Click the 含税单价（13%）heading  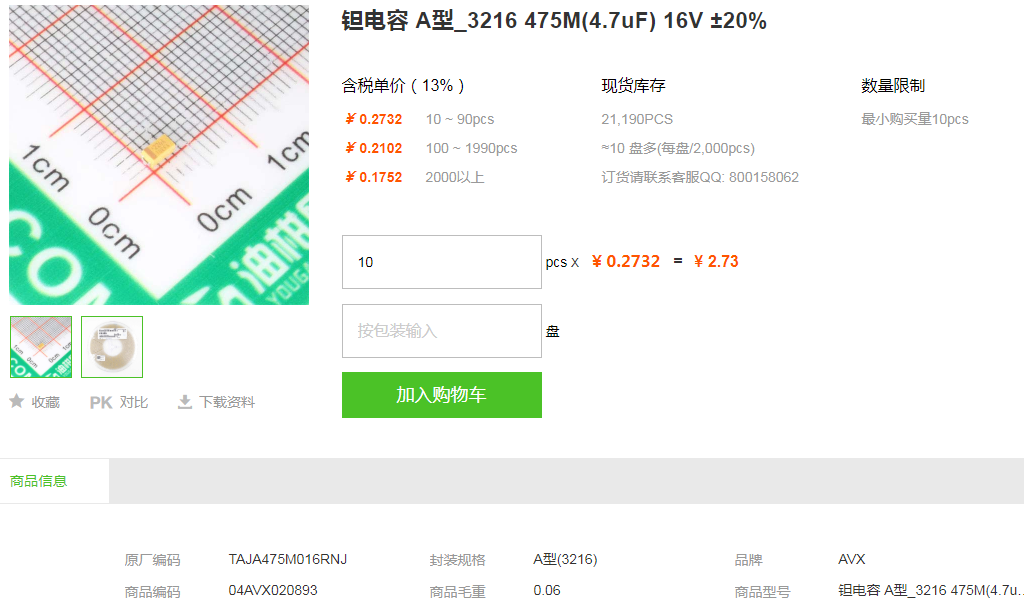click(404, 86)
